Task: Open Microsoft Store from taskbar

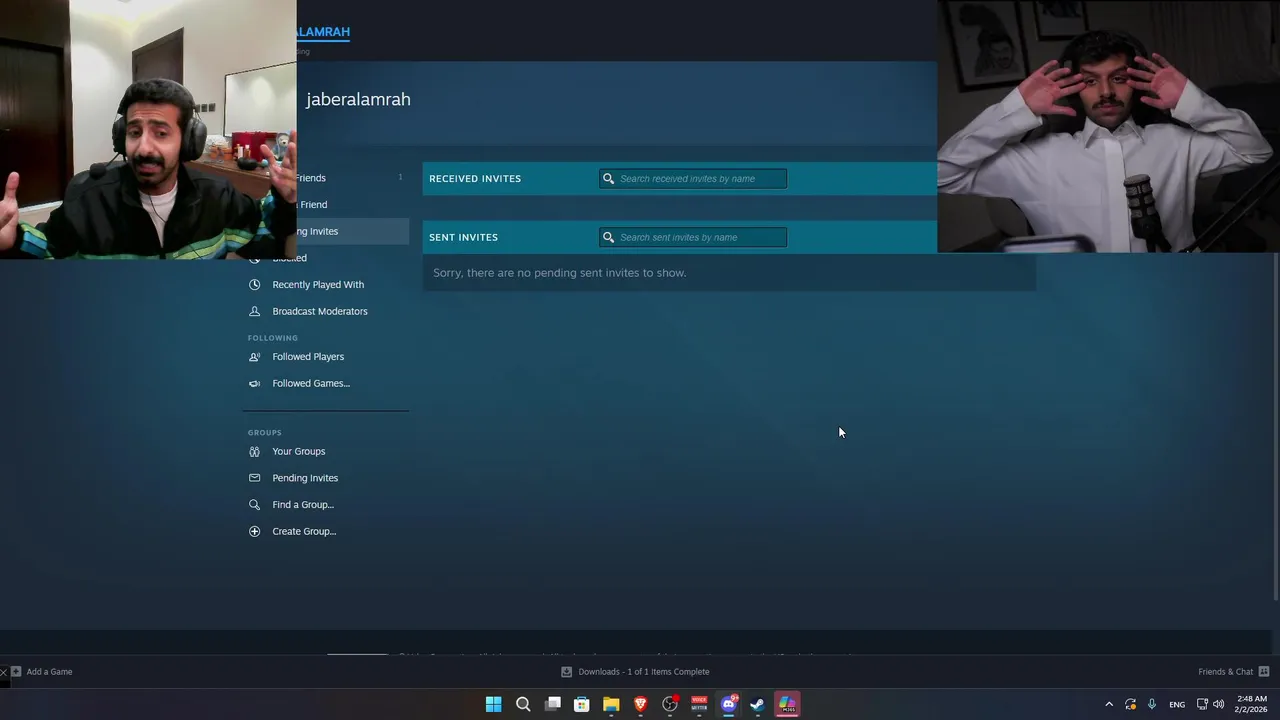Action: (581, 704)
